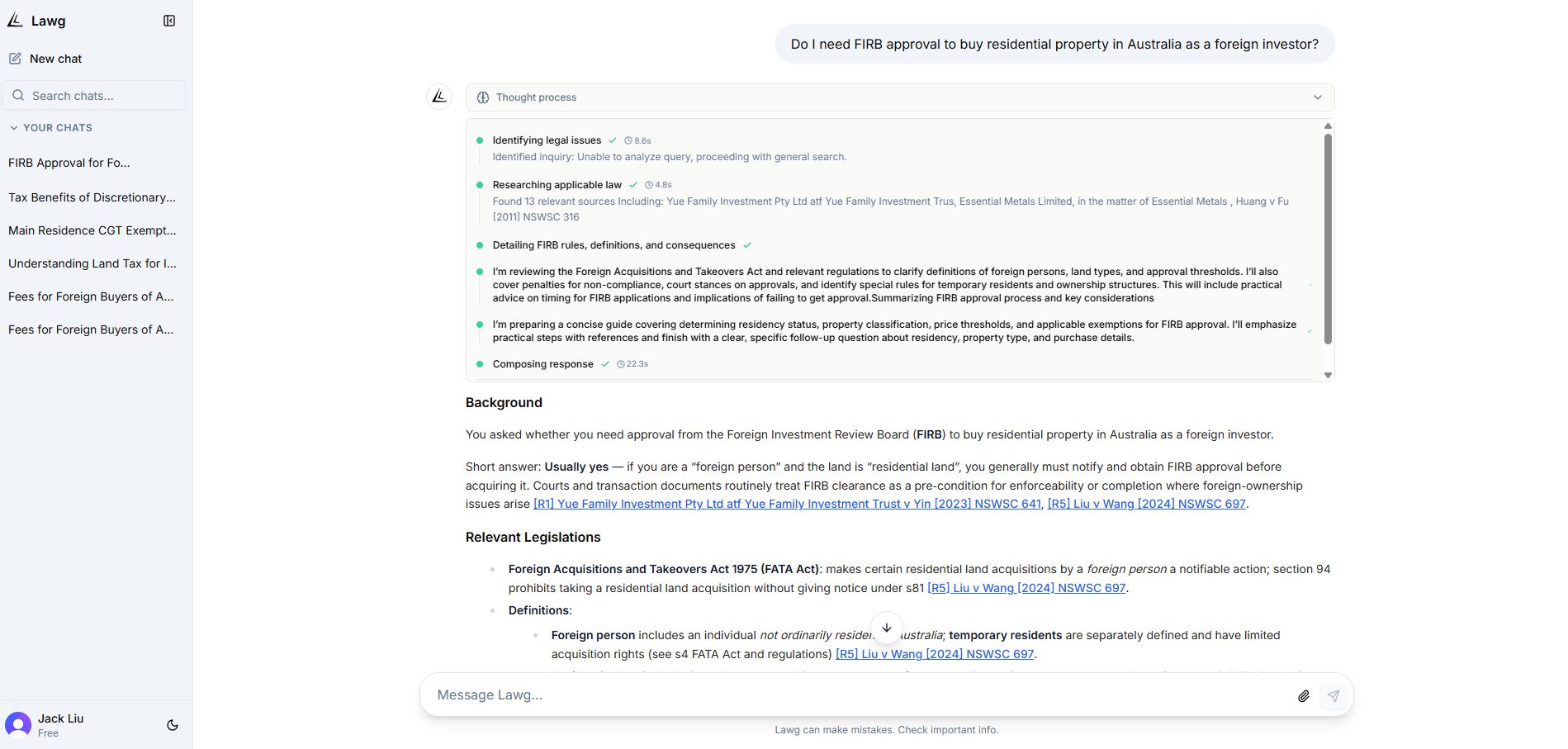Click the send message arrow icon

[1334, 696]
